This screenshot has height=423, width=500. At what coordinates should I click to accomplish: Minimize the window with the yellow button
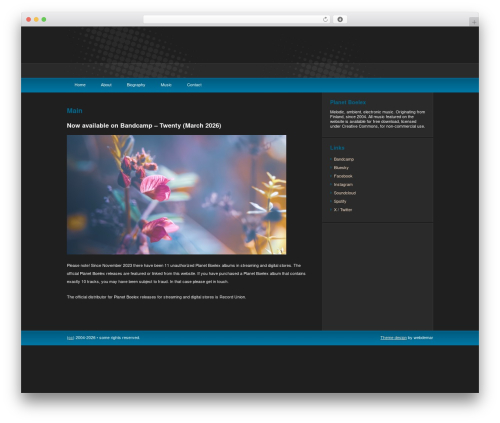36,19
